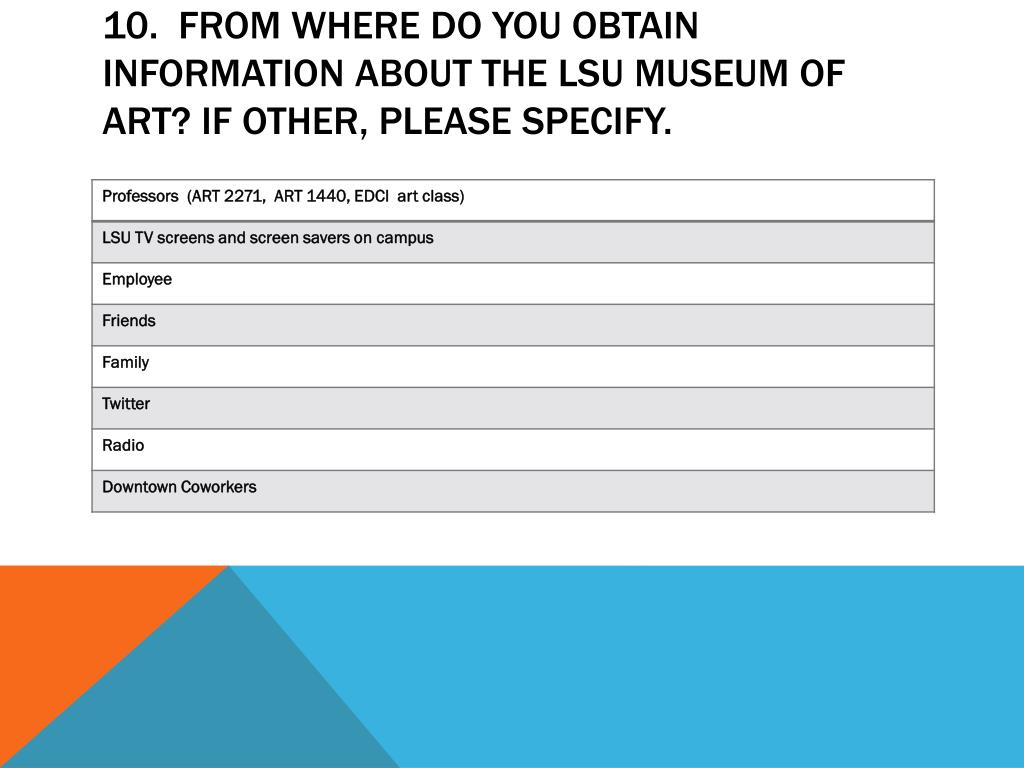Click the number 10 in the title

(x=129, y=26)
